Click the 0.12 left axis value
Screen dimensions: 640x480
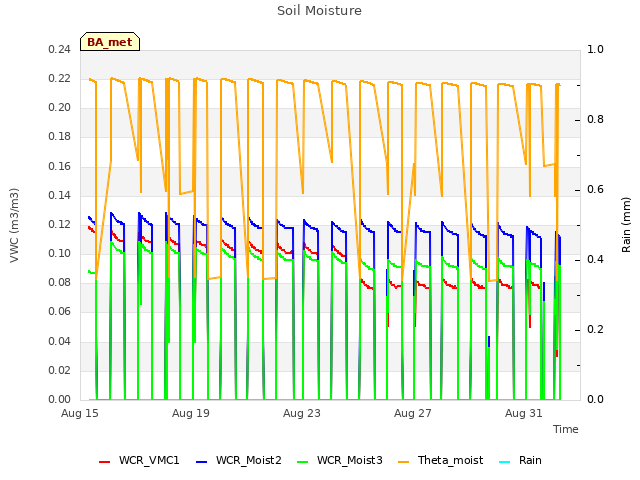pos(60,224)
